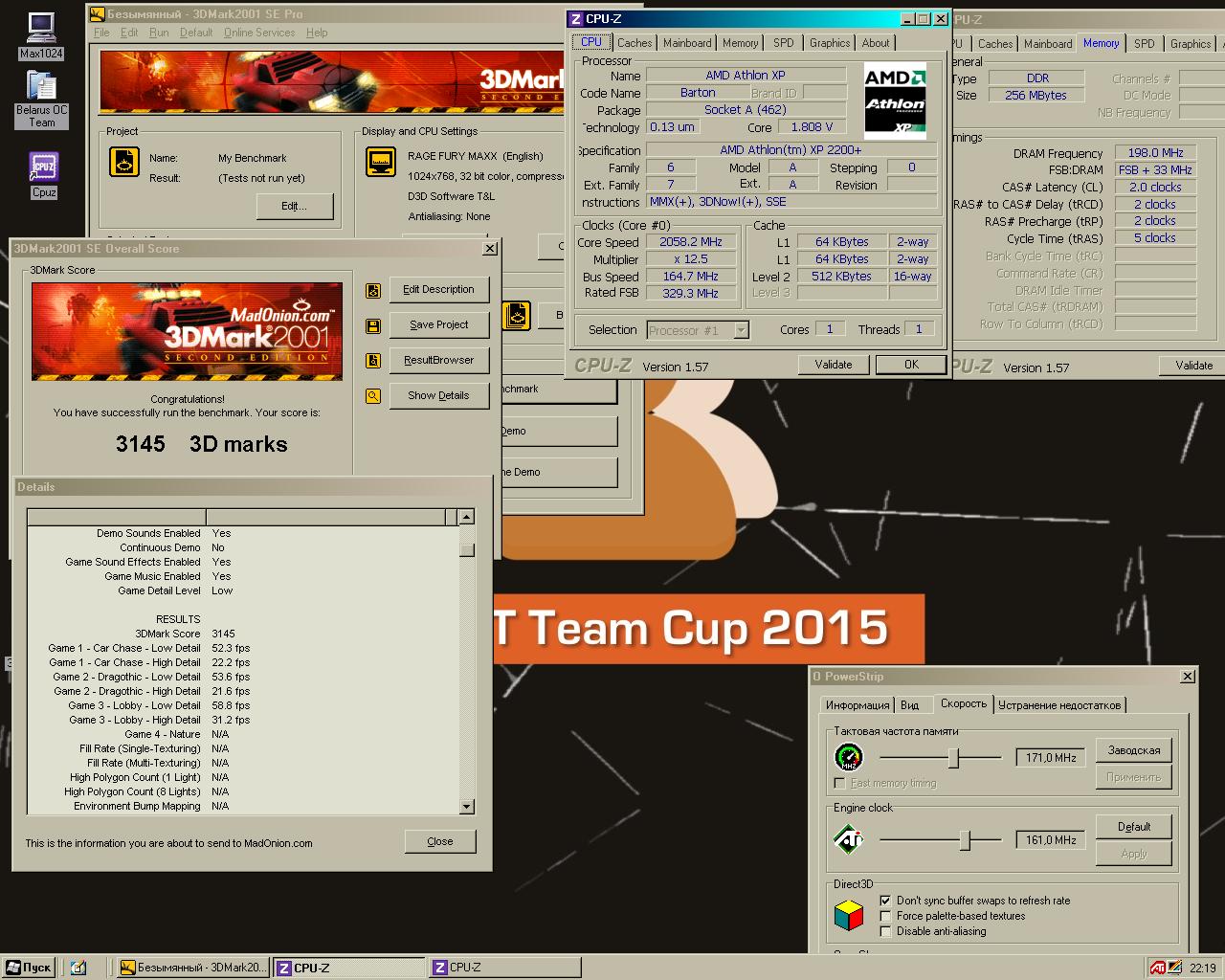This screenshot has width=1225, height=980.
Task: Click Edit Description button
Action: [x=439, y=290]
